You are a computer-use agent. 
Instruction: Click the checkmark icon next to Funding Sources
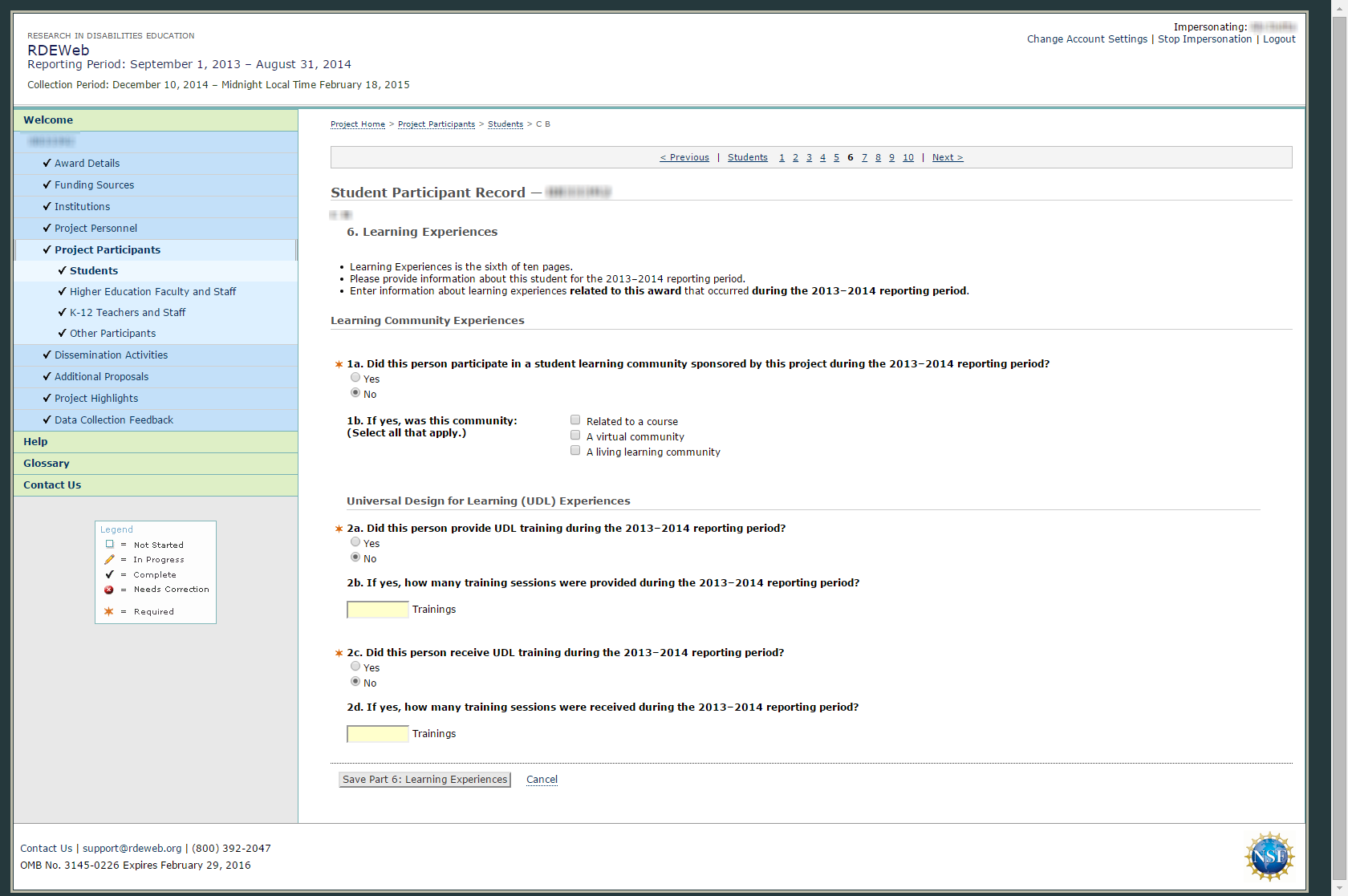tap(47, 184)
